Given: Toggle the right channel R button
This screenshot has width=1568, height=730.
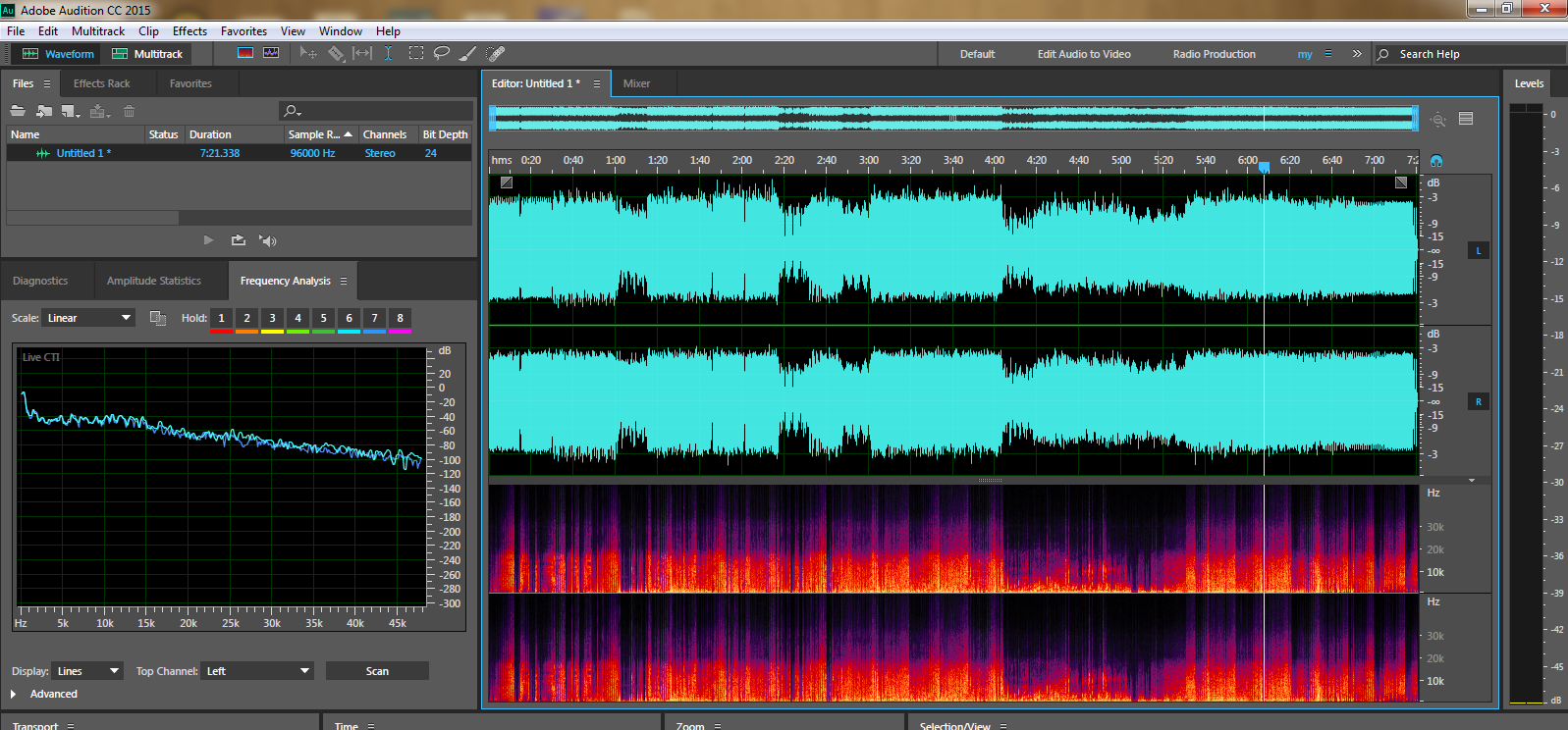Looking at the screenshot, I should 1478,402.
